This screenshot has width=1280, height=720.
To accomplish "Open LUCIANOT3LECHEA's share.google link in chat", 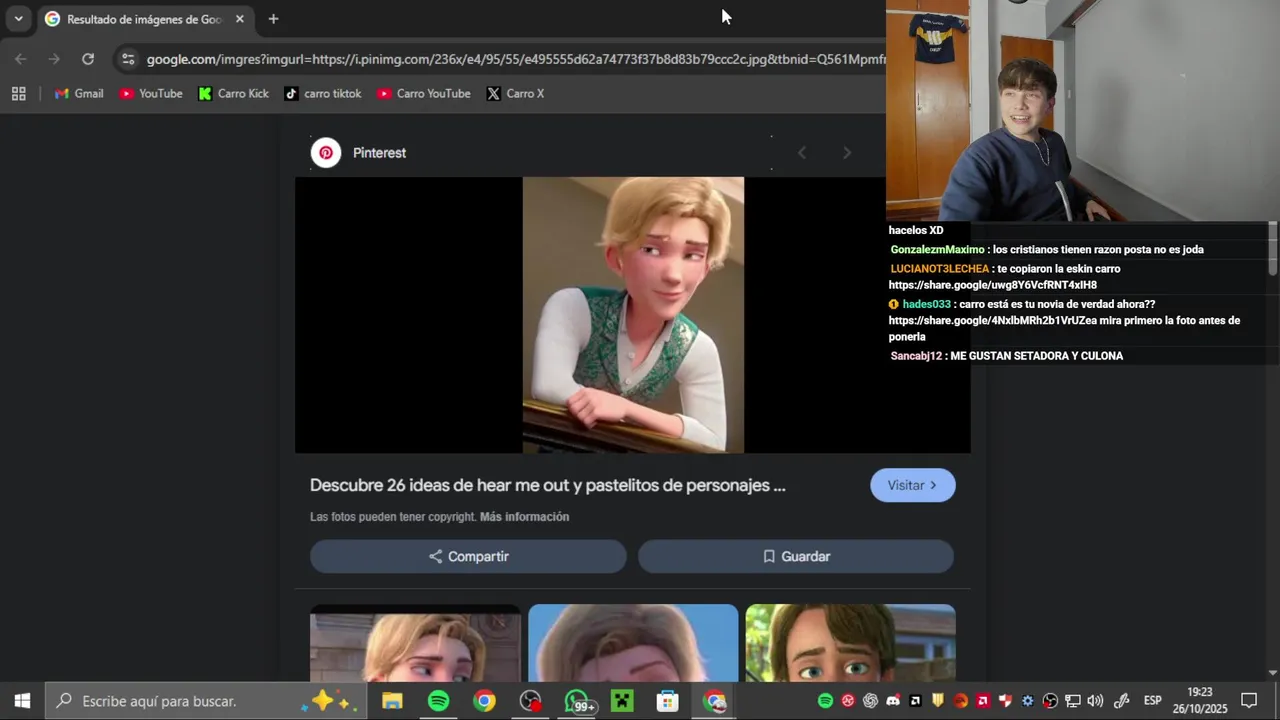I will (x=993, y=285).
